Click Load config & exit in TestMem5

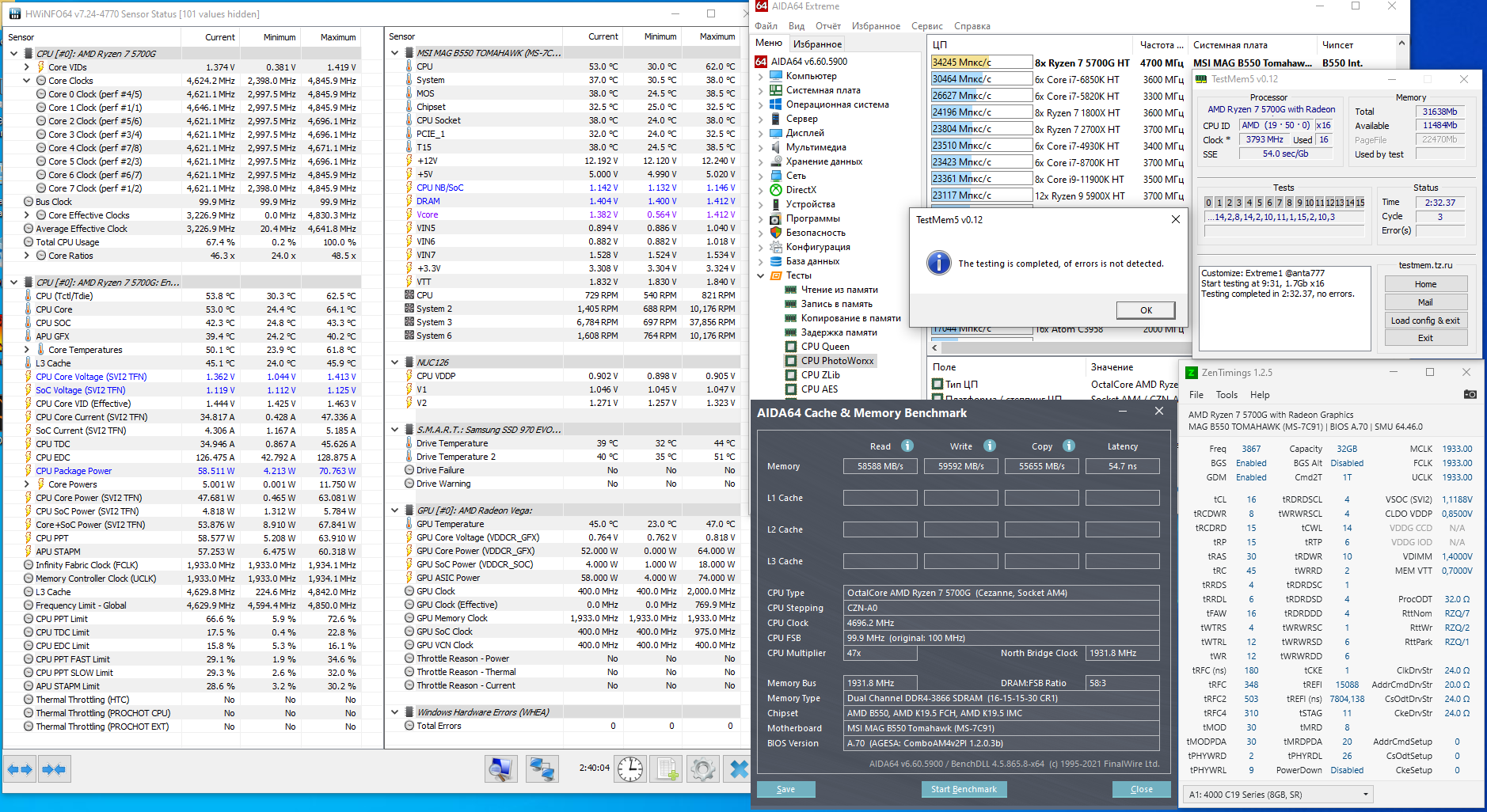[1425, 321]
